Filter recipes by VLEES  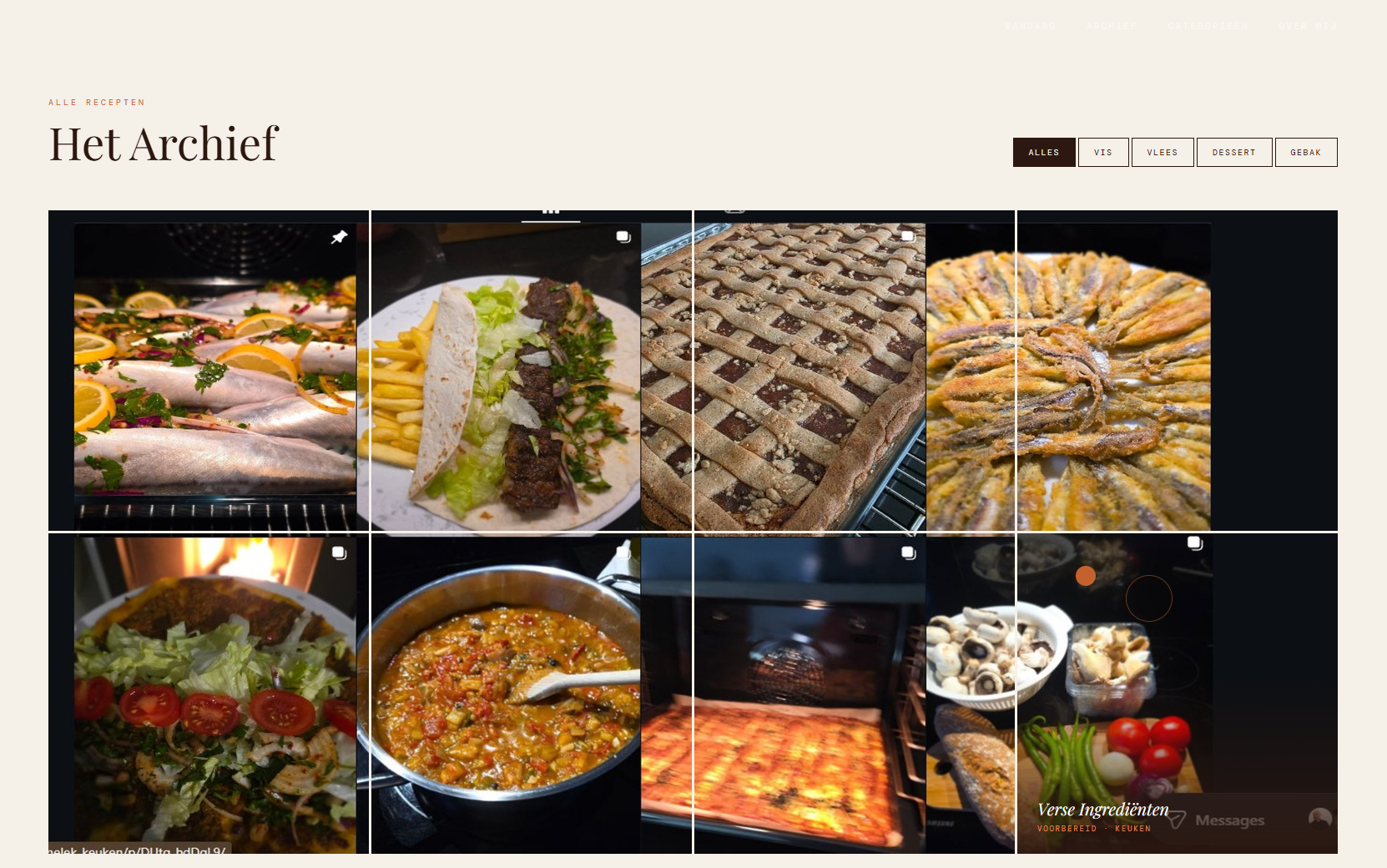coord(1163,152)
